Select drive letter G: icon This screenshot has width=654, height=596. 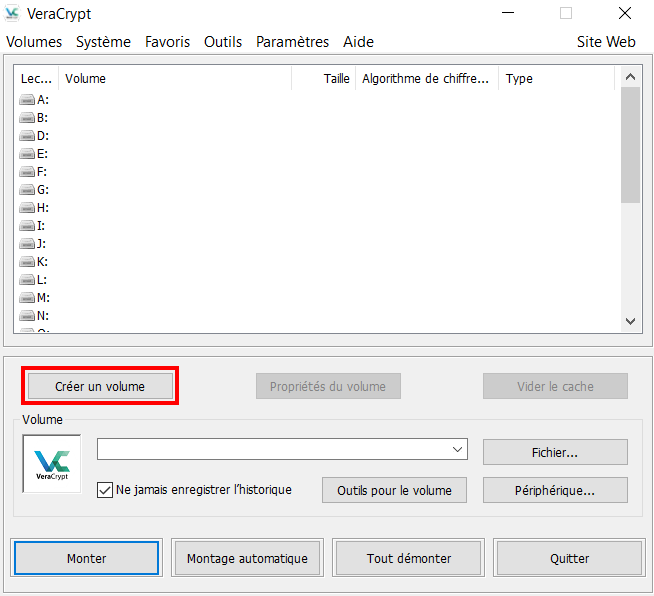27,190
